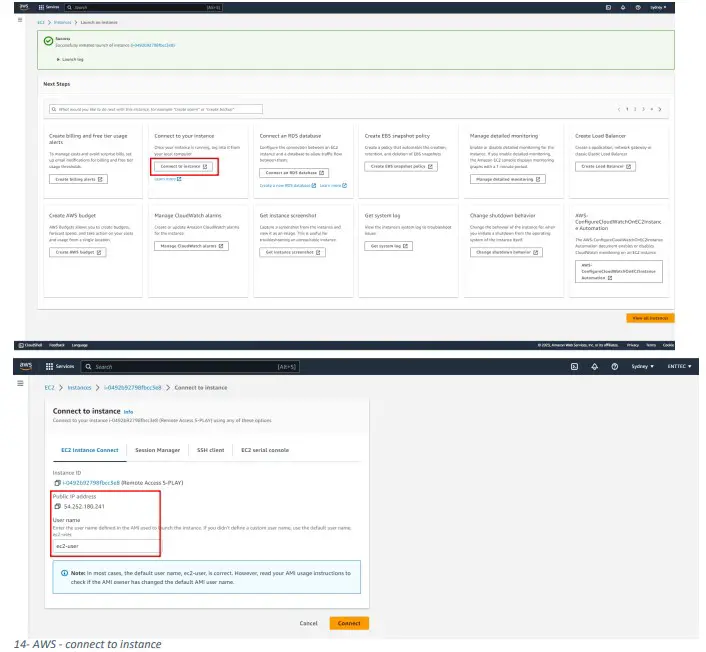Open the Sydney region dropdown next to ENTTEC
The width and height of the screenshot is (706, 652).
(652, 367)
